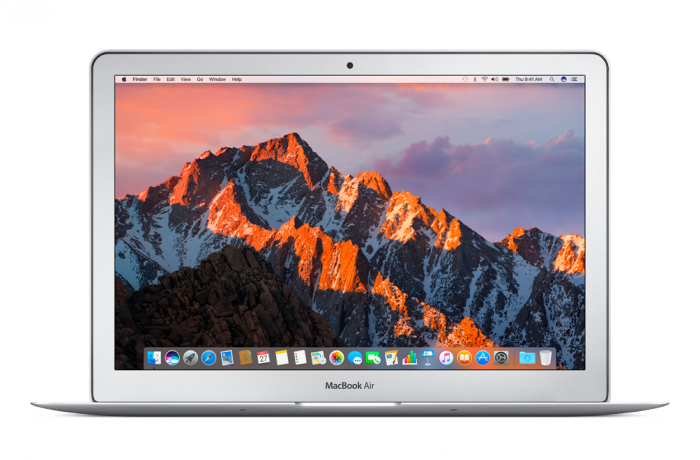Open the Go menu
Viewport: 700px width, 460px height.
click(x=200, y=79)
